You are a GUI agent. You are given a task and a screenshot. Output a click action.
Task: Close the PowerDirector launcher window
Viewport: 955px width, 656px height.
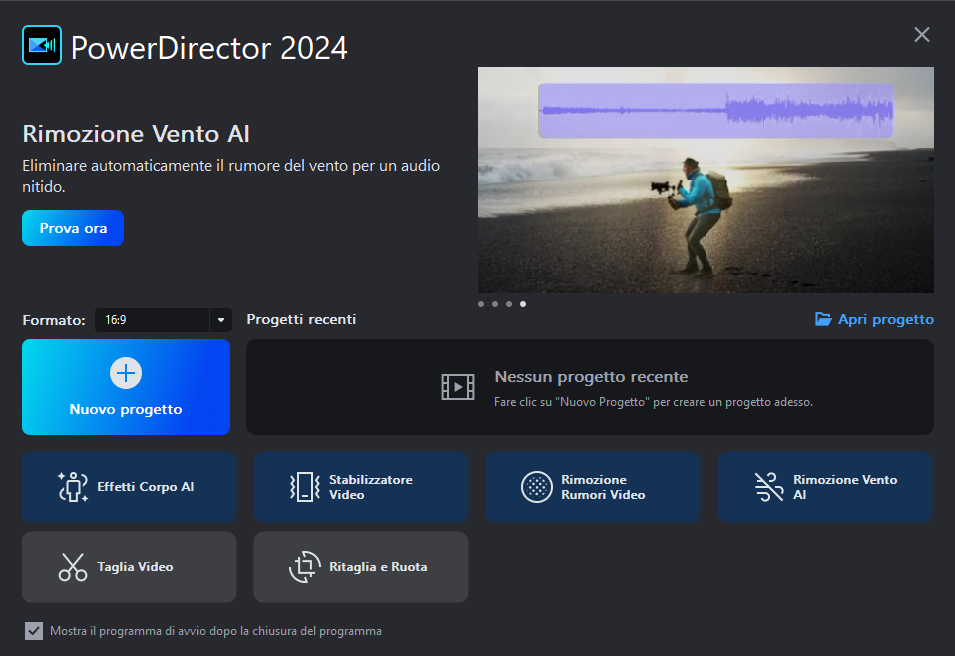tap(922, 35)
